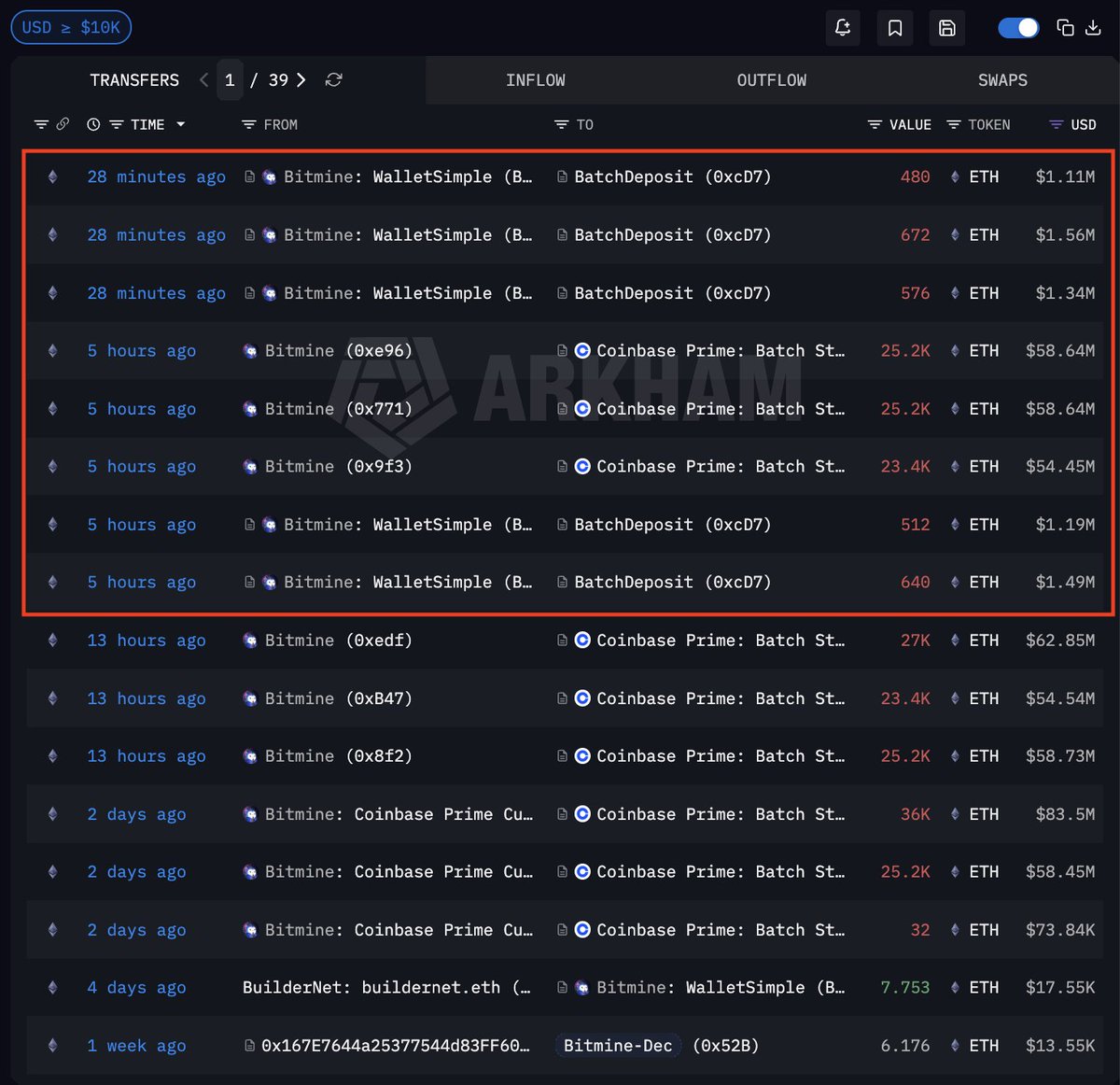The width and height of the screenshot is (1120, 1085).
Task: Click the Coinbase logo in $54.45M row
Action: (x=582, y=466)
